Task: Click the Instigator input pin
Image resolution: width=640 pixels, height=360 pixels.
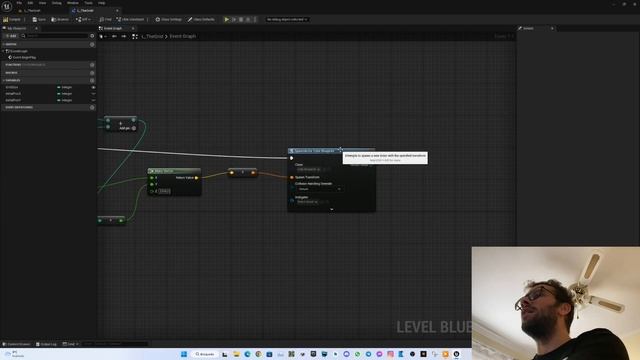Action: 292,200
